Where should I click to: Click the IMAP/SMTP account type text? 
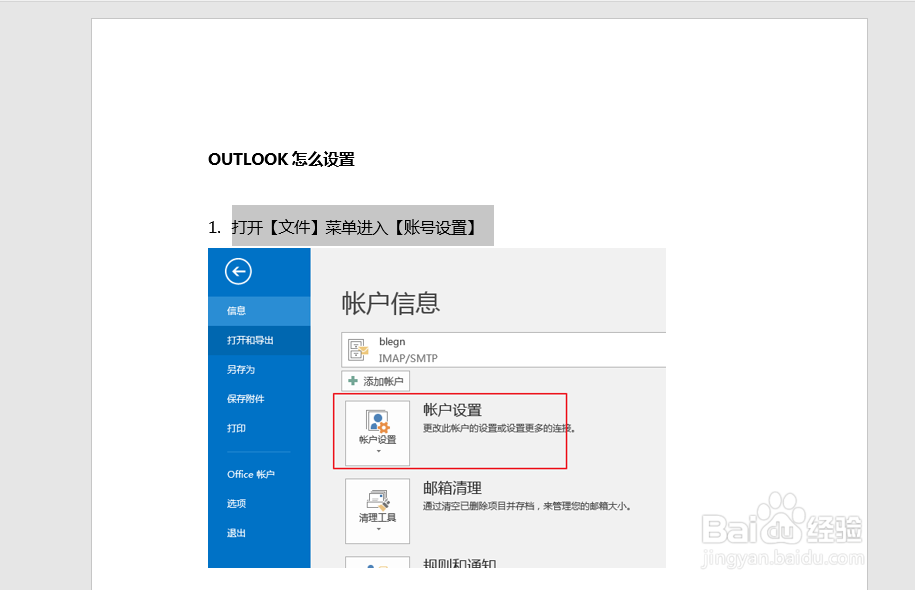point(408,358)
